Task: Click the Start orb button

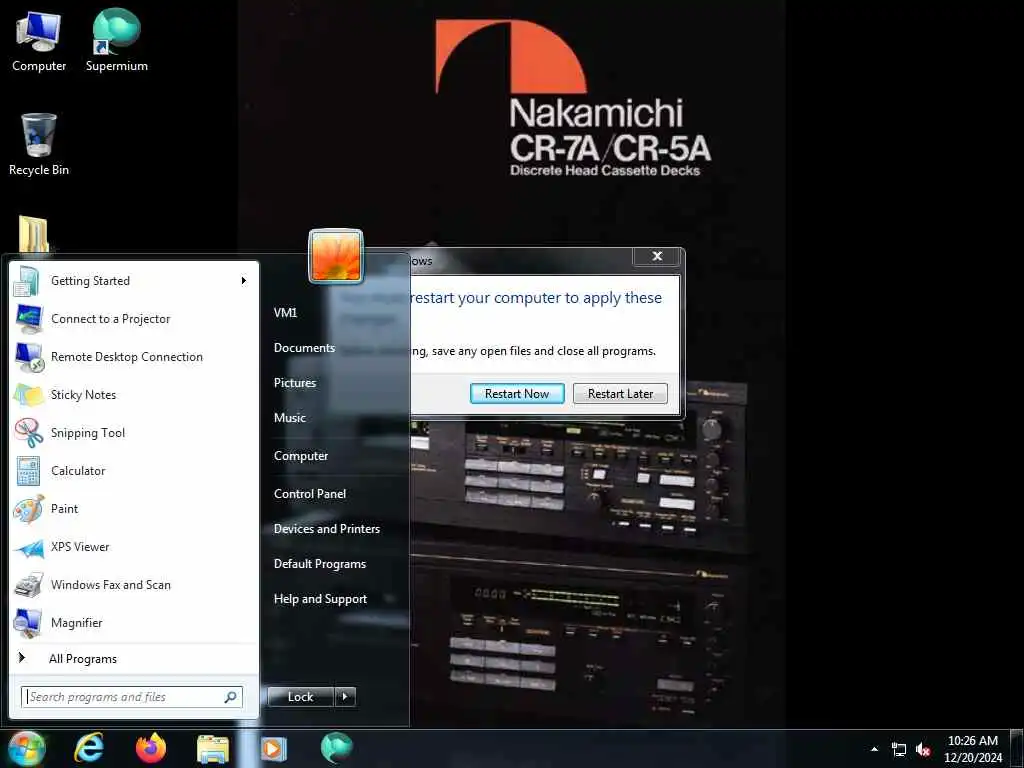Action: (27, 749)
